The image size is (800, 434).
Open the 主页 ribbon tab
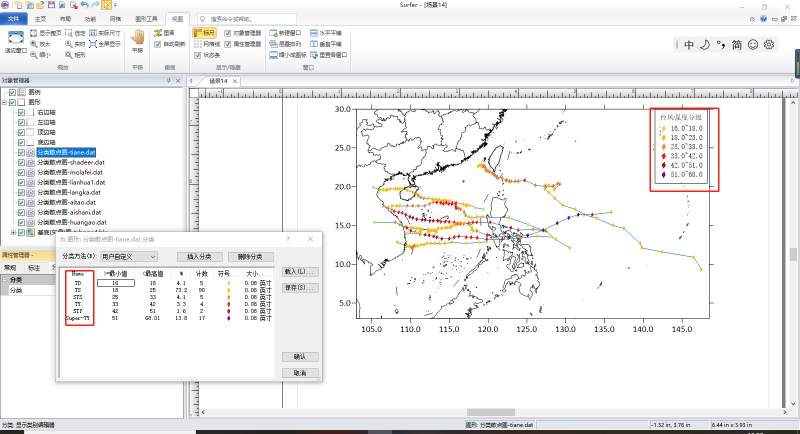(40, 18)
